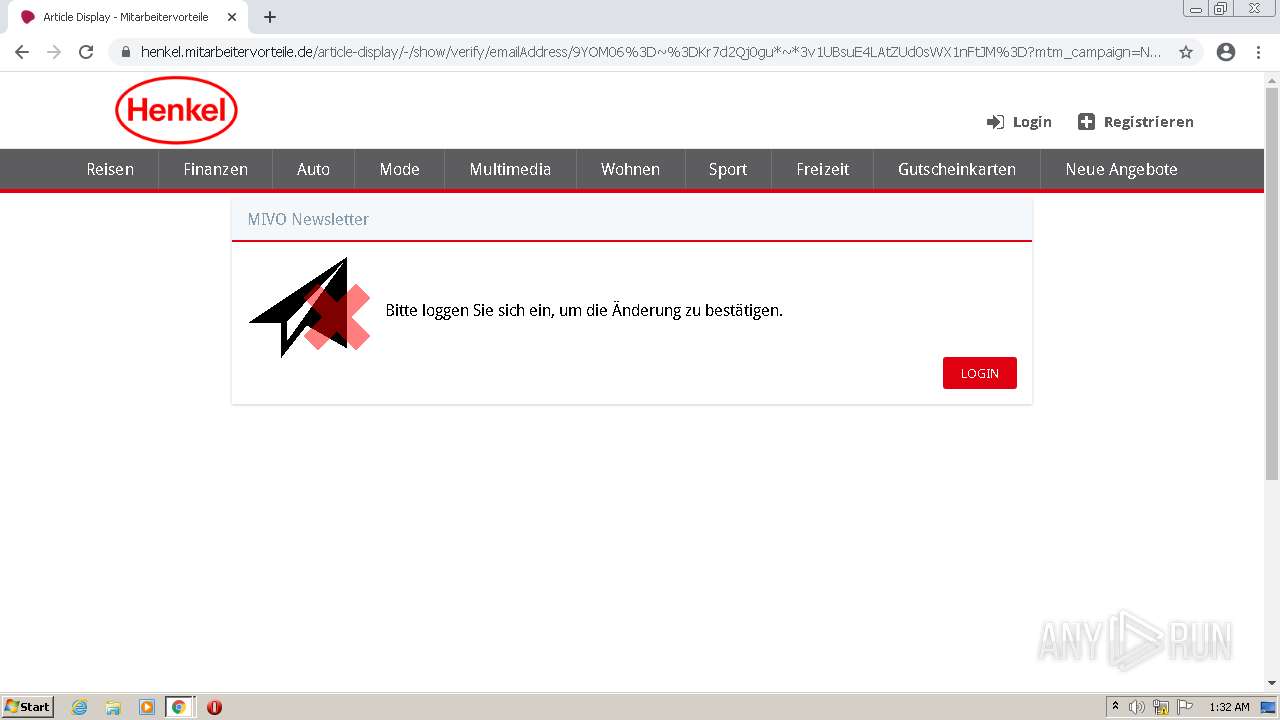Click Chrome icon in taskbar
1280x720 pixels.
(x=179, y=707)
